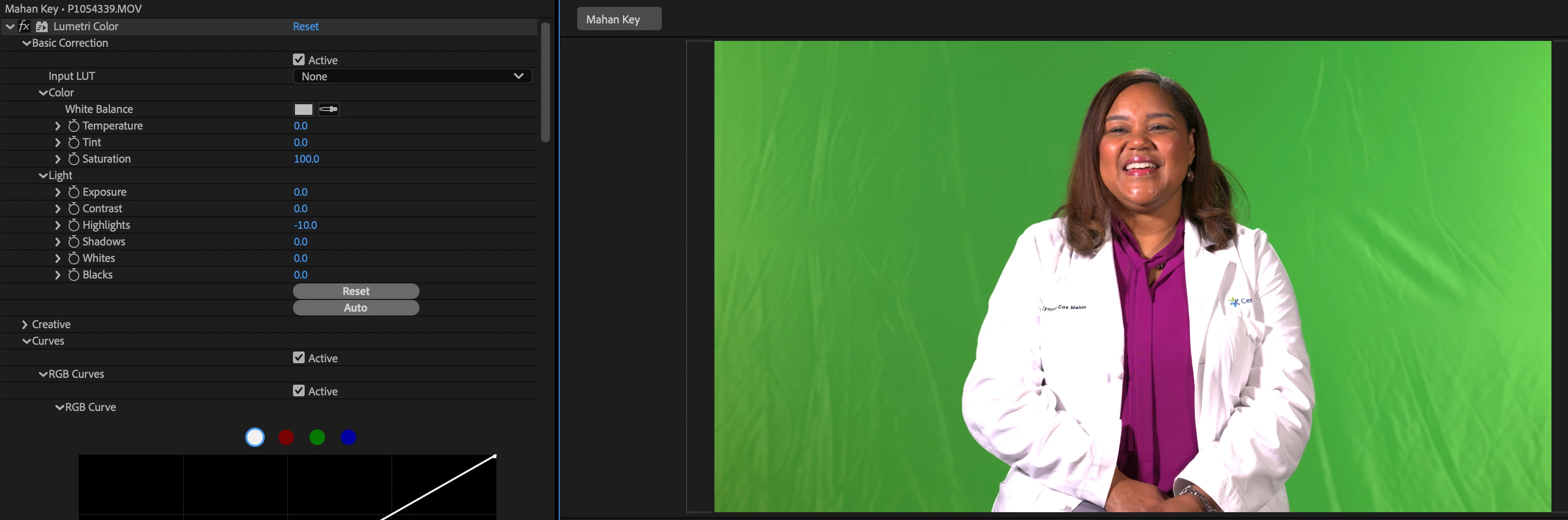Open the Input LUT dropdown
Screen dimensions: 1568x520
point(412,76)
